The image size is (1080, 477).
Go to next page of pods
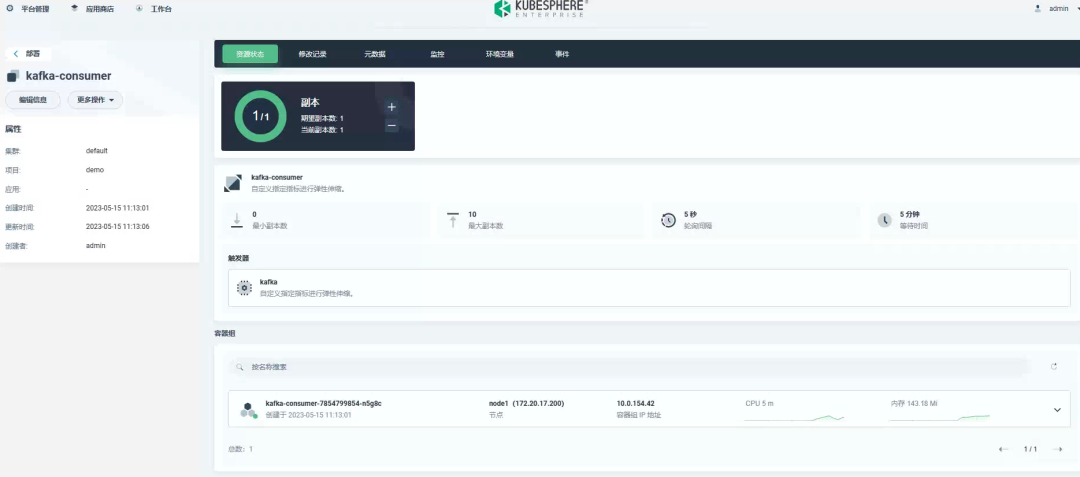pyautogui.click(x=1057, y=449)
